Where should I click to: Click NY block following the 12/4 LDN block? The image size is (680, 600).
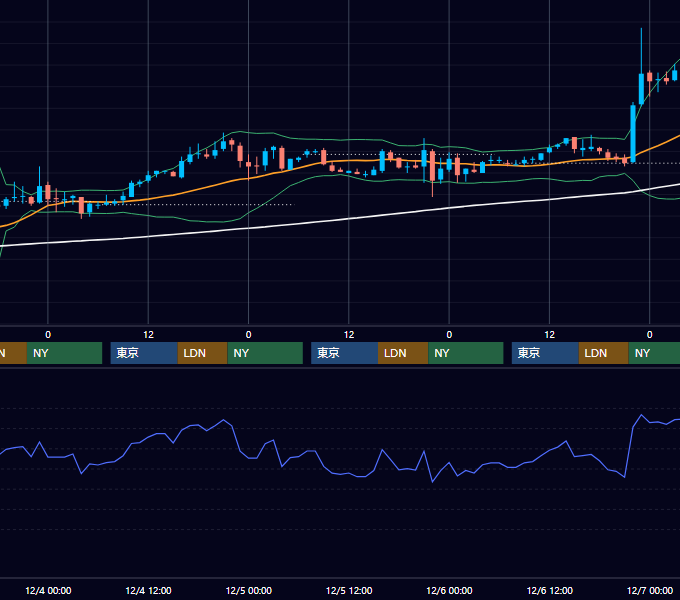[x=265, y=353]
